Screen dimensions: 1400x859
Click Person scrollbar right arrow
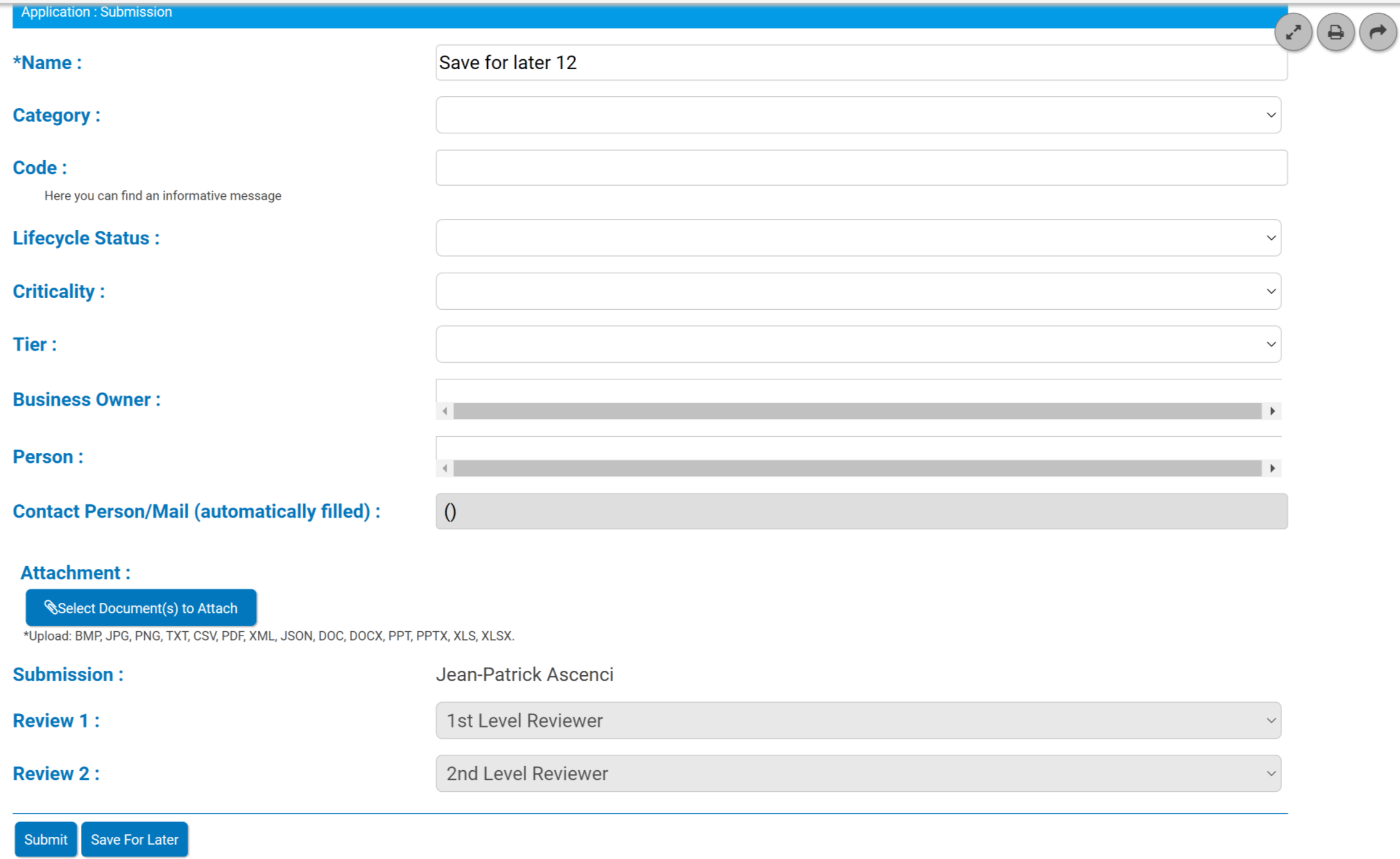(x=1272, y=468)
